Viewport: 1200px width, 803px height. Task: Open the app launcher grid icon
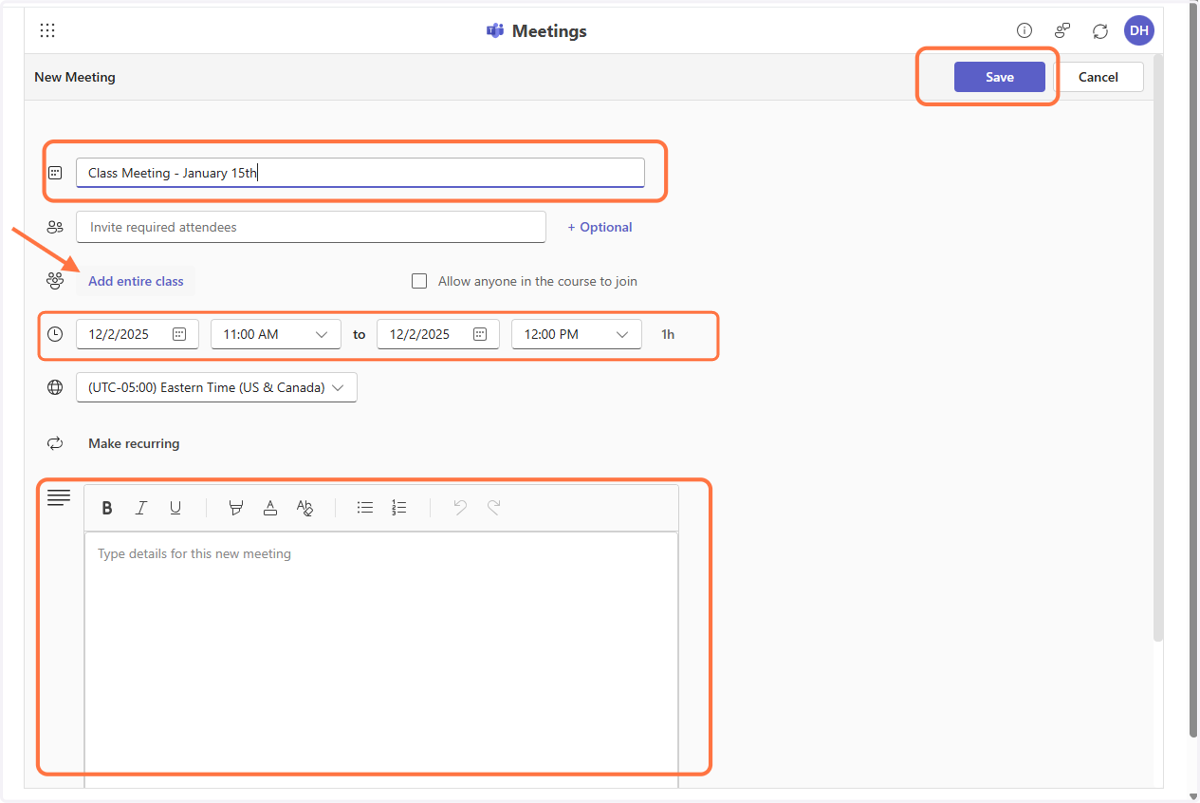point(47,31)
